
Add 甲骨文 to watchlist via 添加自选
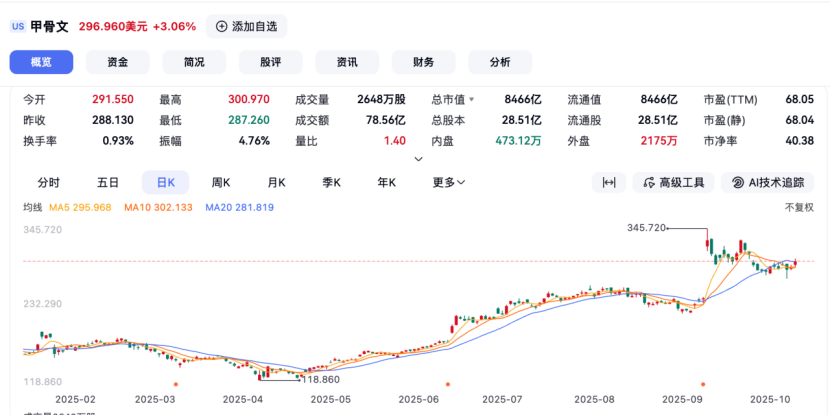click(246, 27)
